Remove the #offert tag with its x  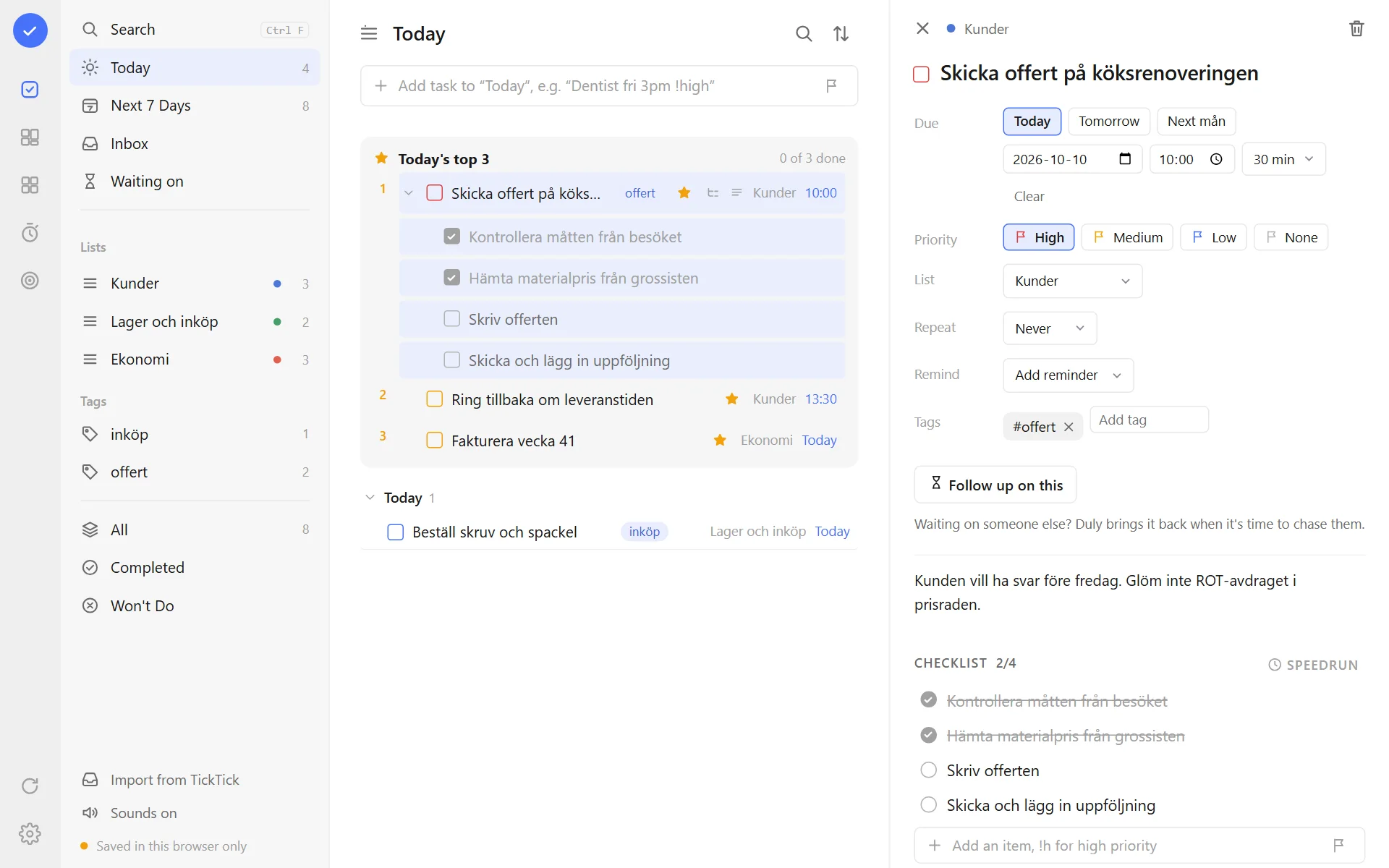1069,427
